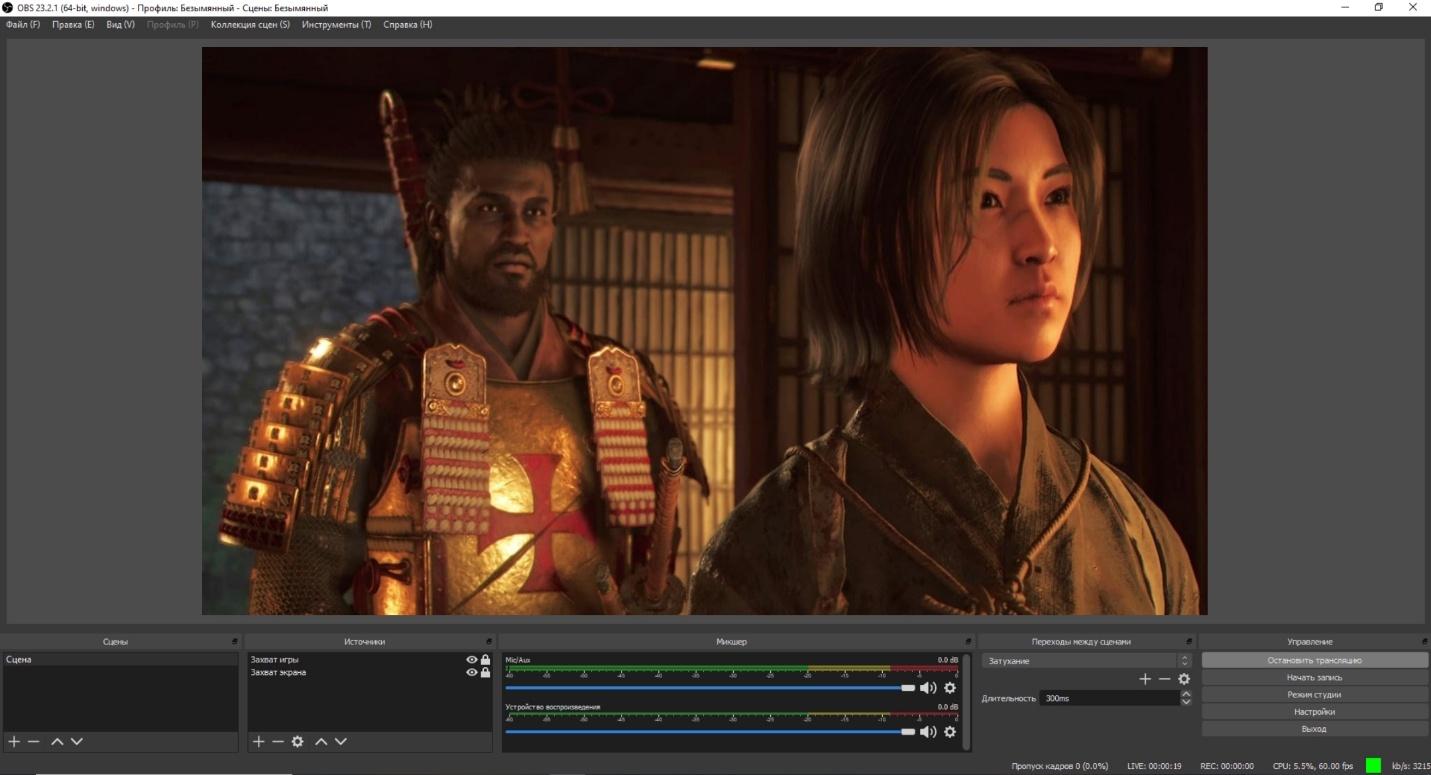Undock the Микшер panel
1431x775 pixels.
click(x=968, y=642)
